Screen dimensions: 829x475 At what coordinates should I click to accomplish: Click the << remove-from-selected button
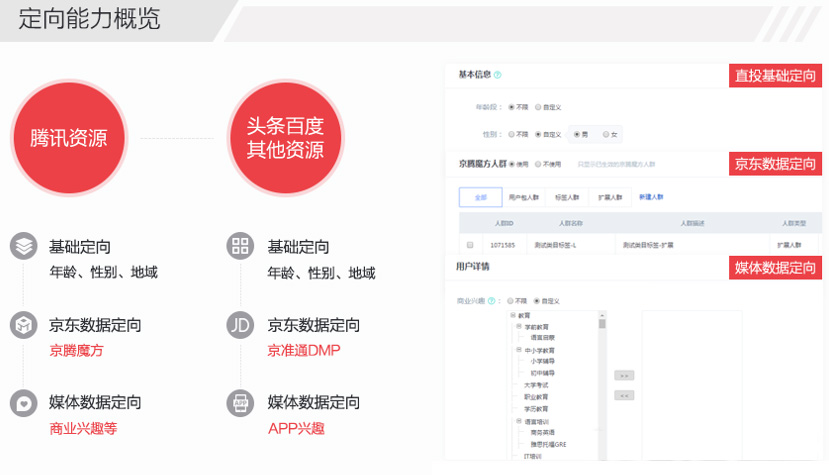[624, 396]
